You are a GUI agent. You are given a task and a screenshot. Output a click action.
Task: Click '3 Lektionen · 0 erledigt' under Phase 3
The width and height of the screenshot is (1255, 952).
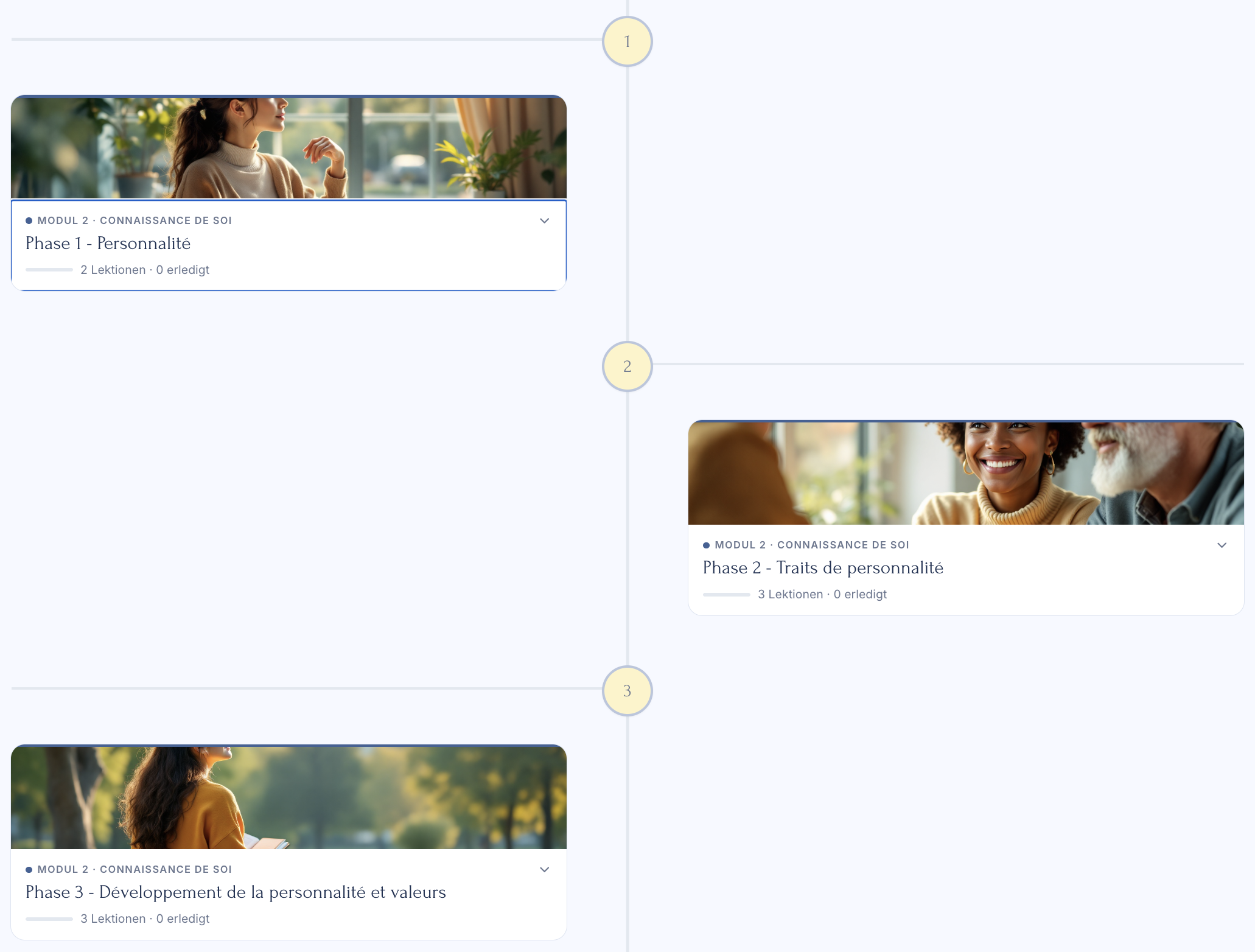(145, 919)
